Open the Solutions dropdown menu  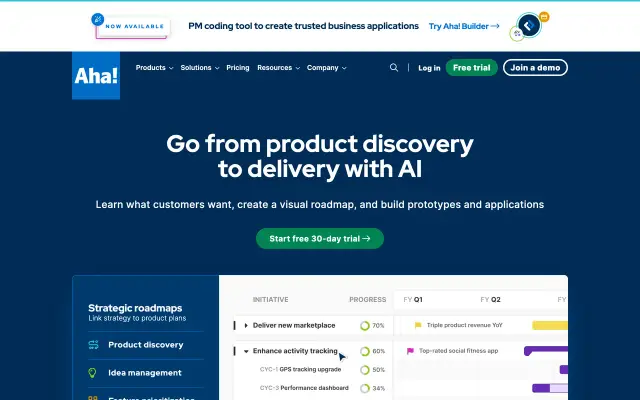[200, 68]
